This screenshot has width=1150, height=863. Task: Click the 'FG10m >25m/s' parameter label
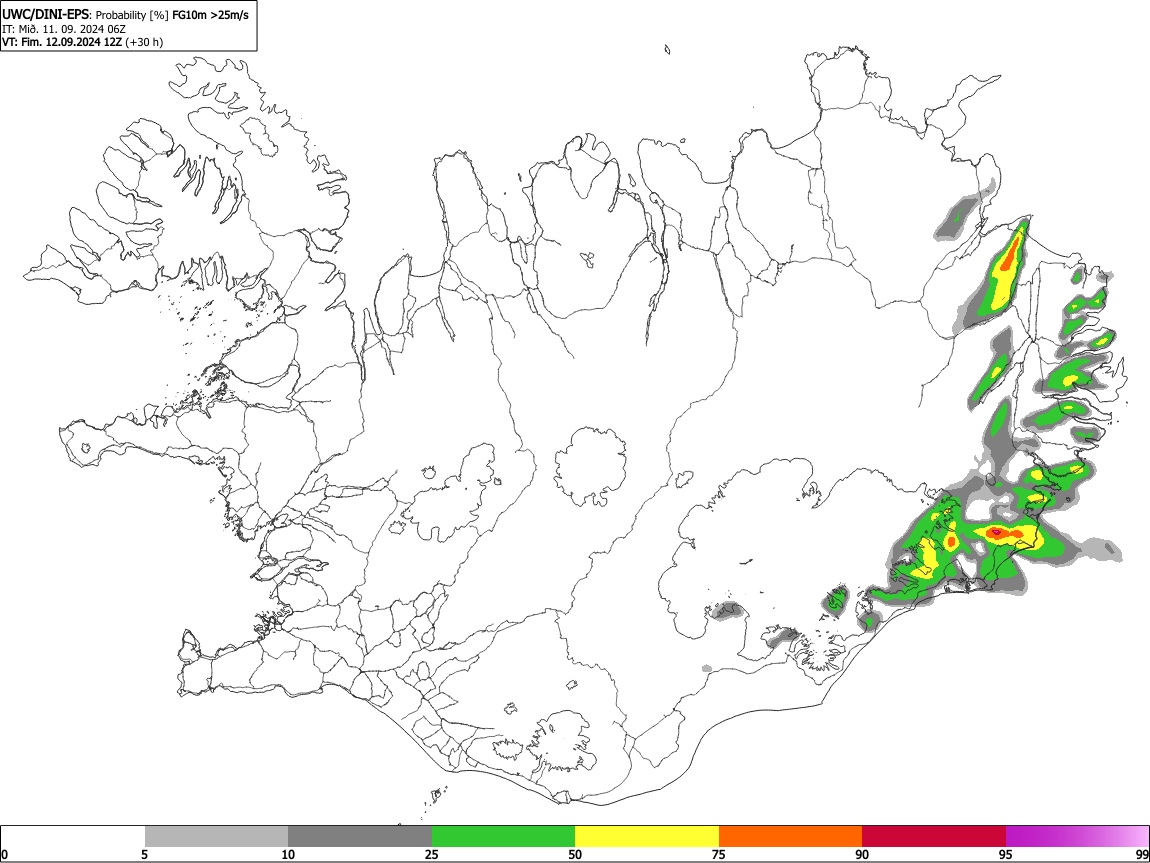210,15
